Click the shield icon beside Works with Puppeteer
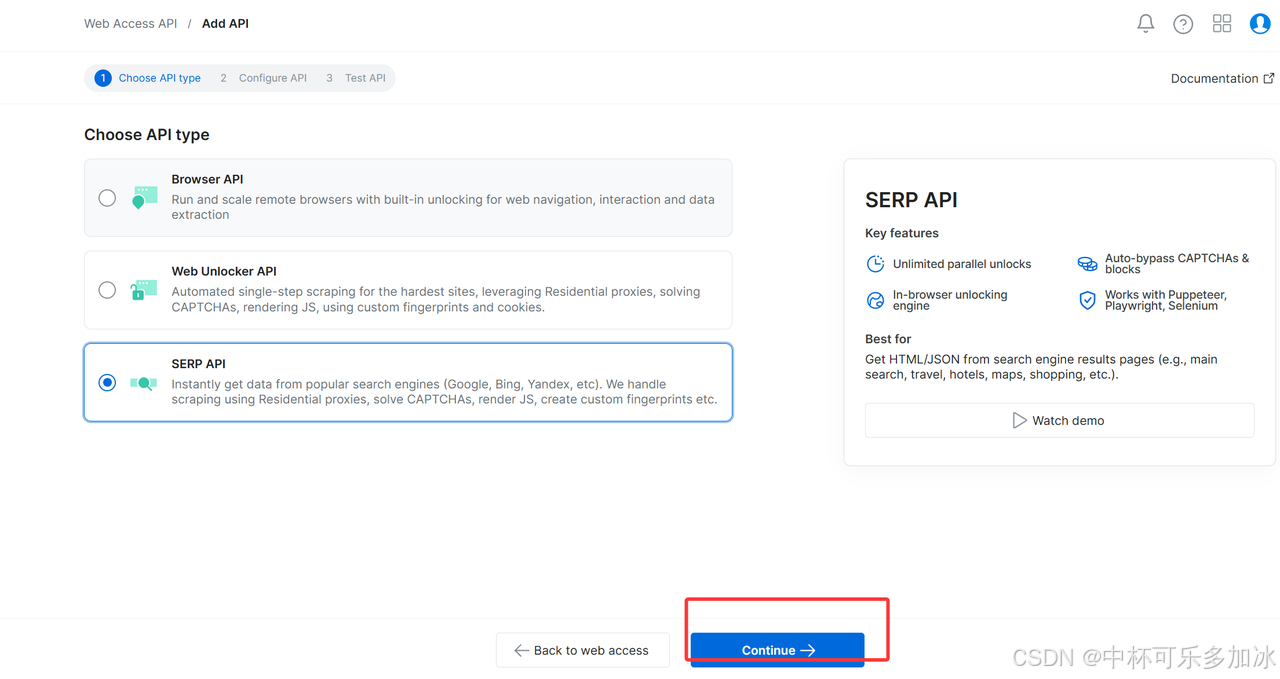1280x679 pixels. point(1087,300)
